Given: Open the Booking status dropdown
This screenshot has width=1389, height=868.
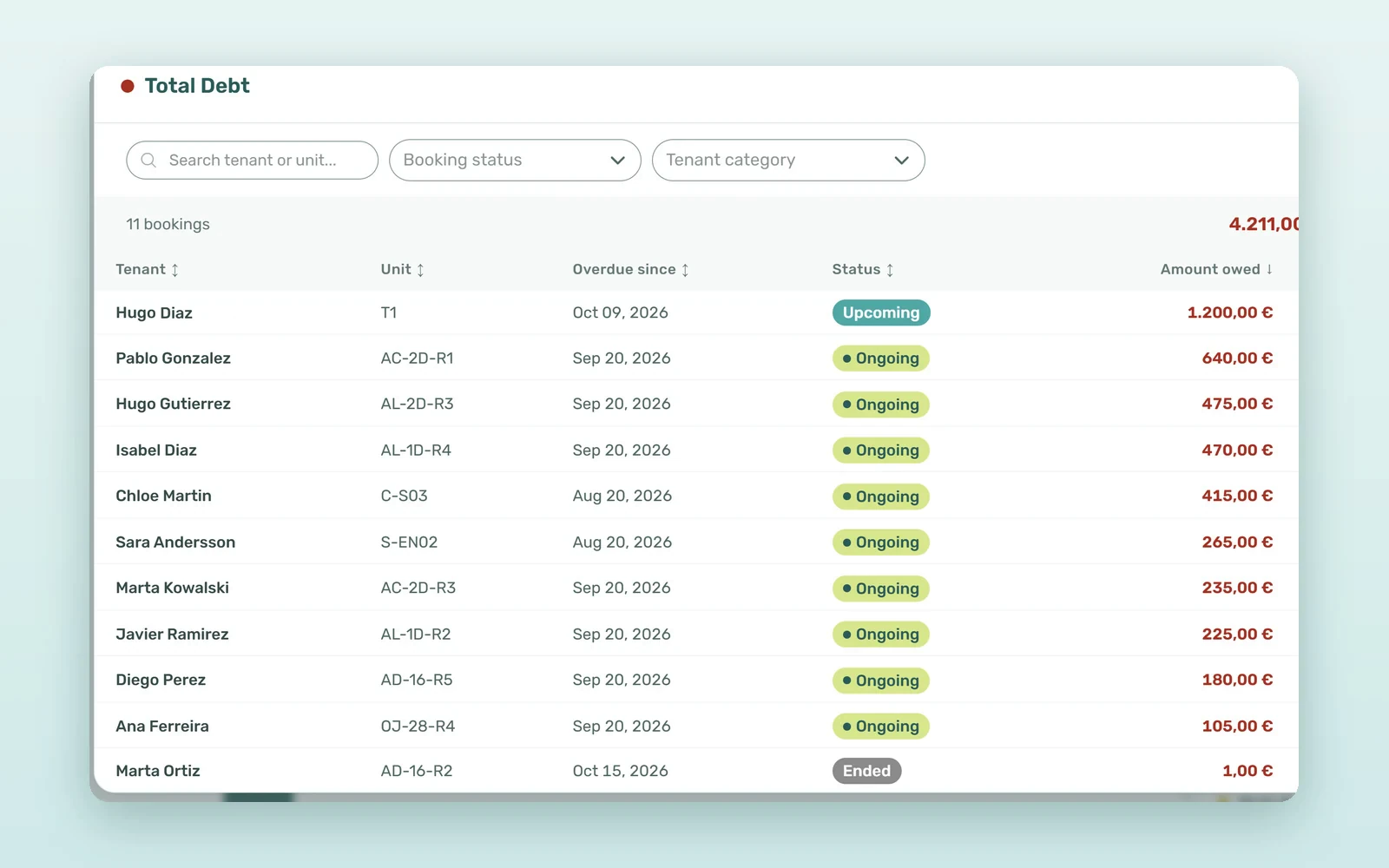Looking at the screenshot, I should point(515,161).
